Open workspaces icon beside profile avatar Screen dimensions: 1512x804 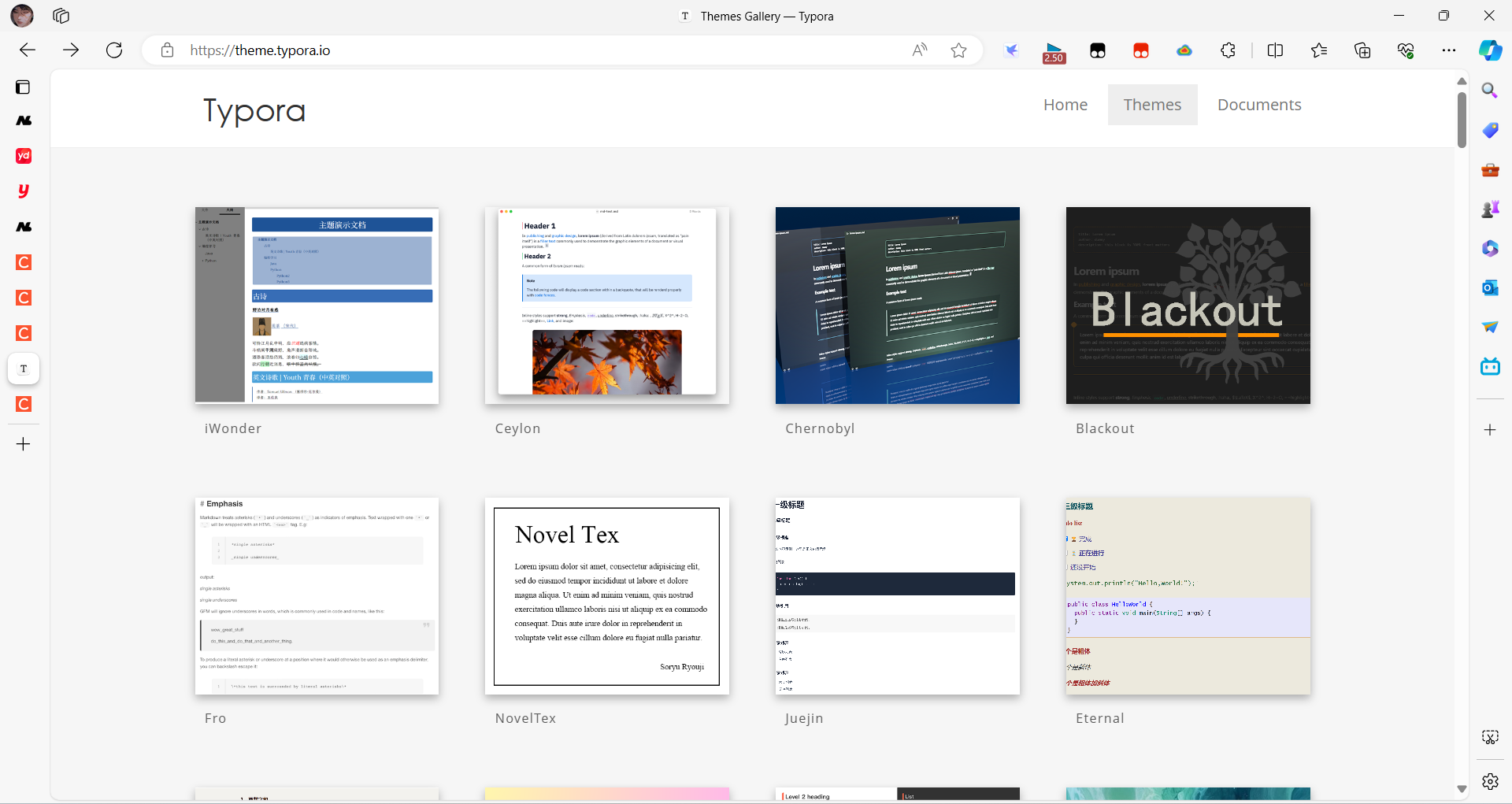(x=61, y=16)
